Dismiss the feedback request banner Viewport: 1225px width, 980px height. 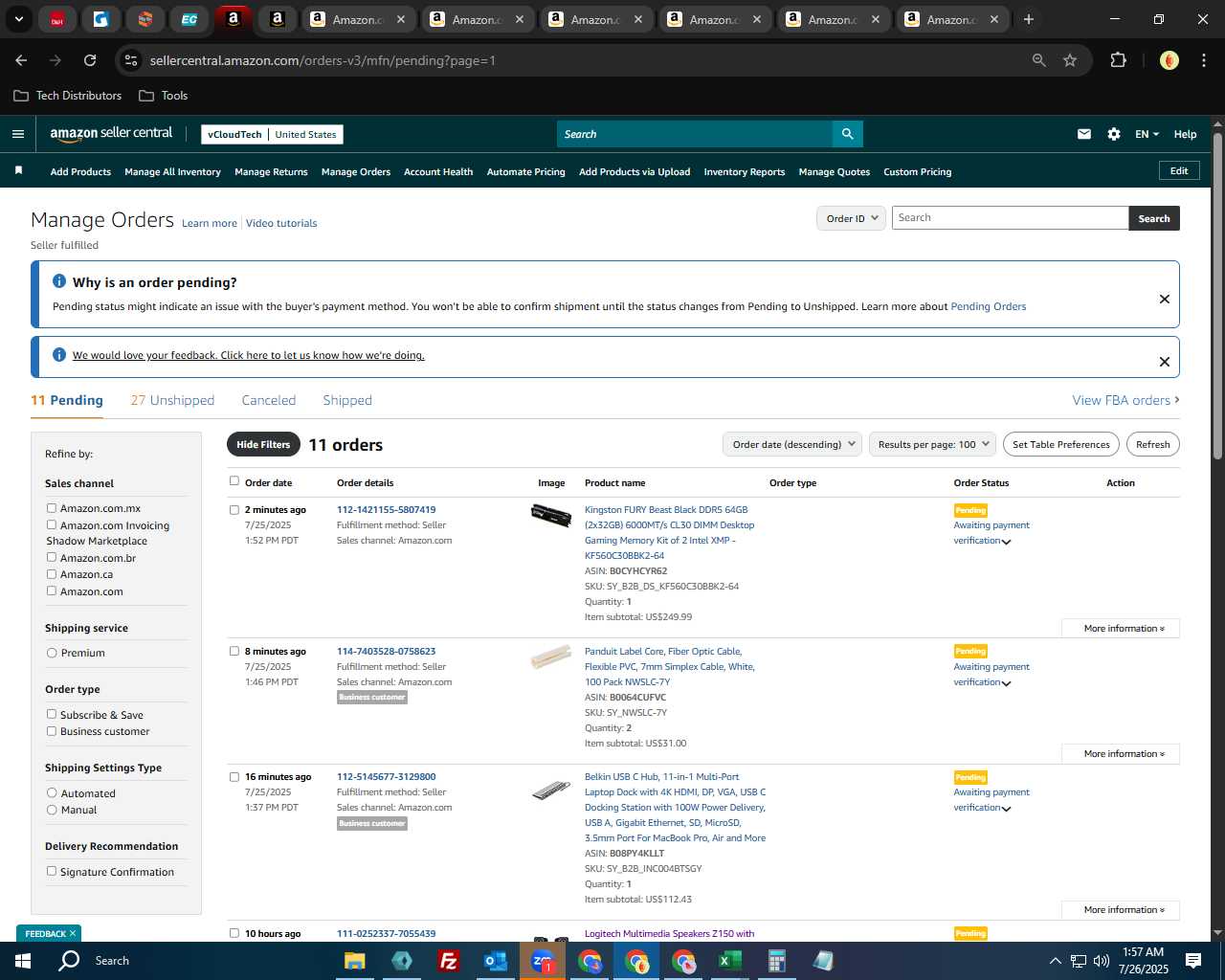[1165, 362]
